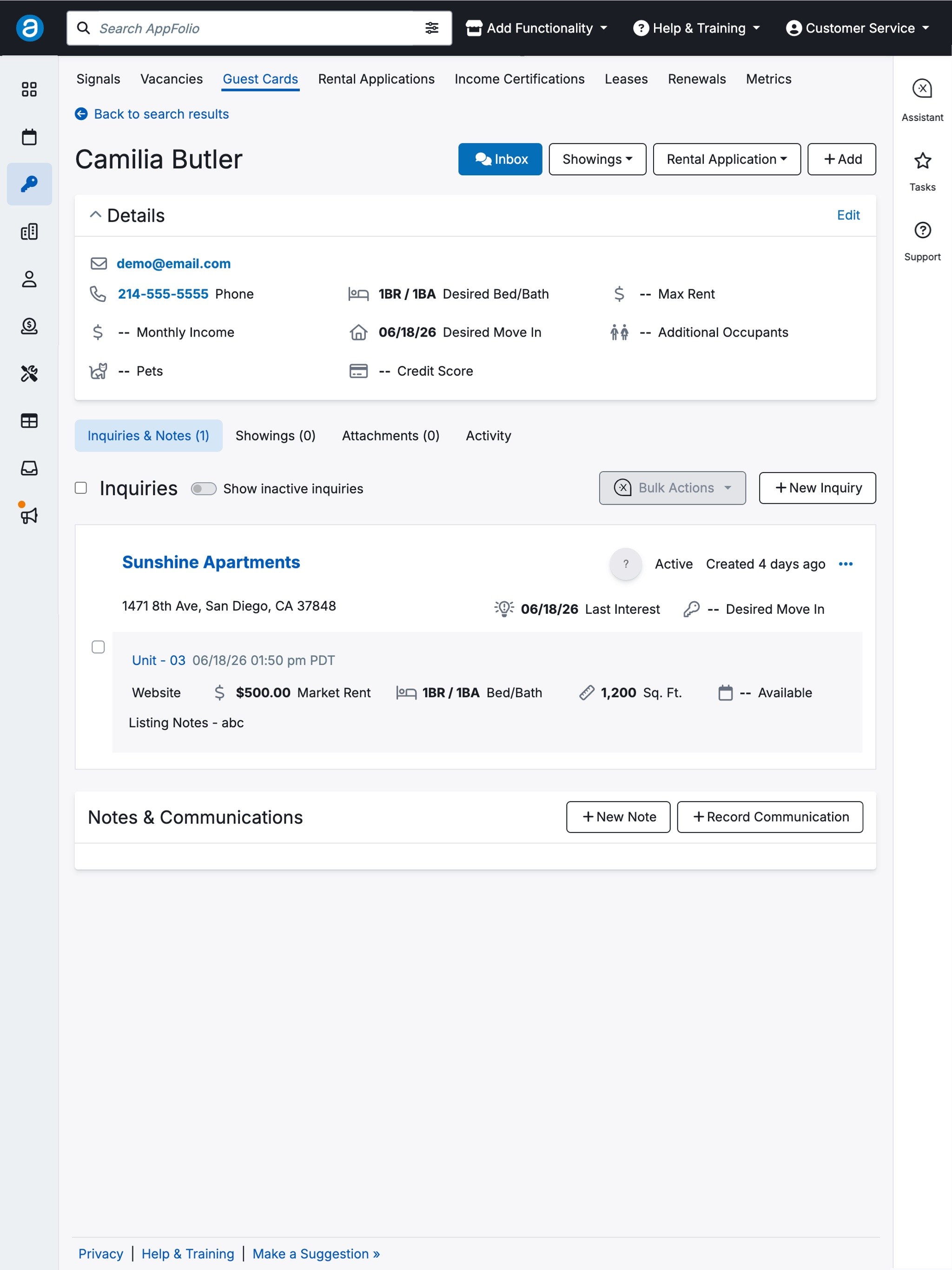Open the inbox tray icon in sidebar
Screen dimensions: 952x1270
[29, 468]
